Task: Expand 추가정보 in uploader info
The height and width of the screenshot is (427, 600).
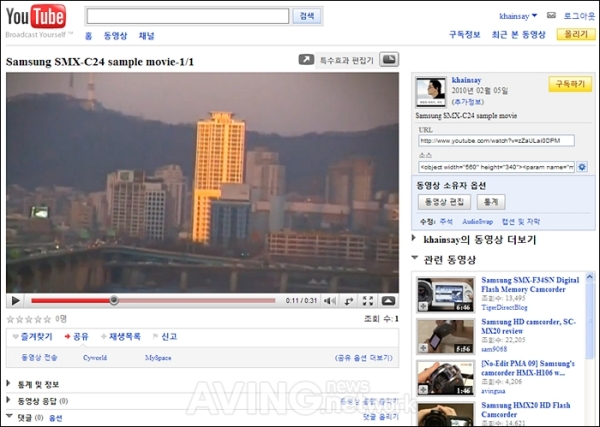Action: coord(468,102)
